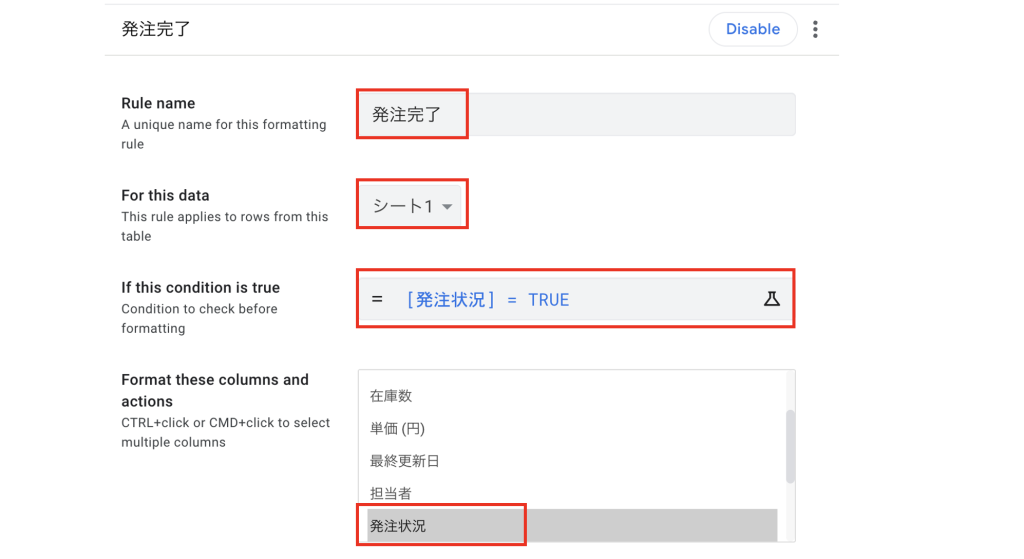
Task: Click the [発注状況] column reference in formula
Action: click(450, 299)
